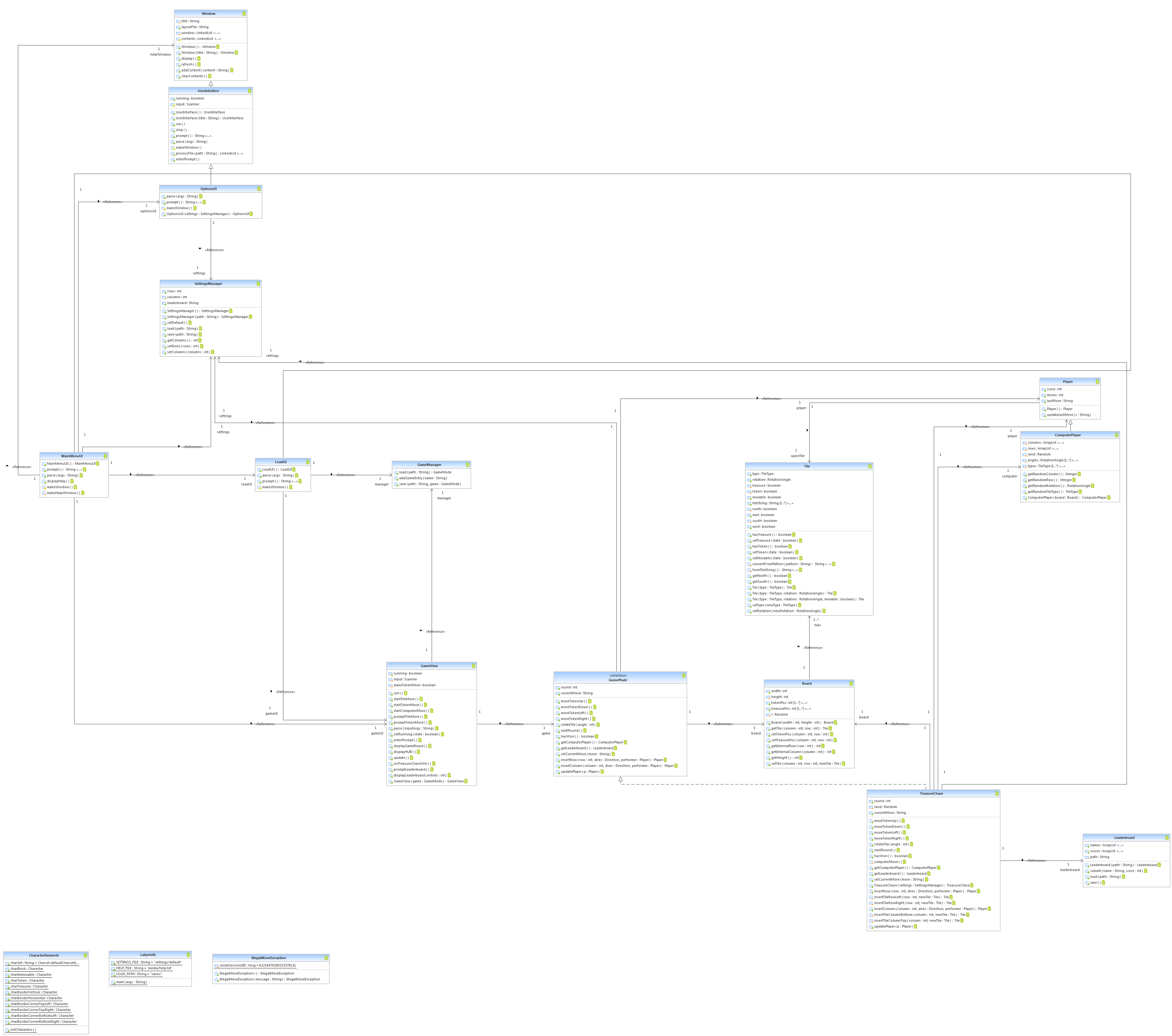Click the method icon beside computerMove() in TreasureChase
The image size is (1172, 1036).
coord(871,862)
